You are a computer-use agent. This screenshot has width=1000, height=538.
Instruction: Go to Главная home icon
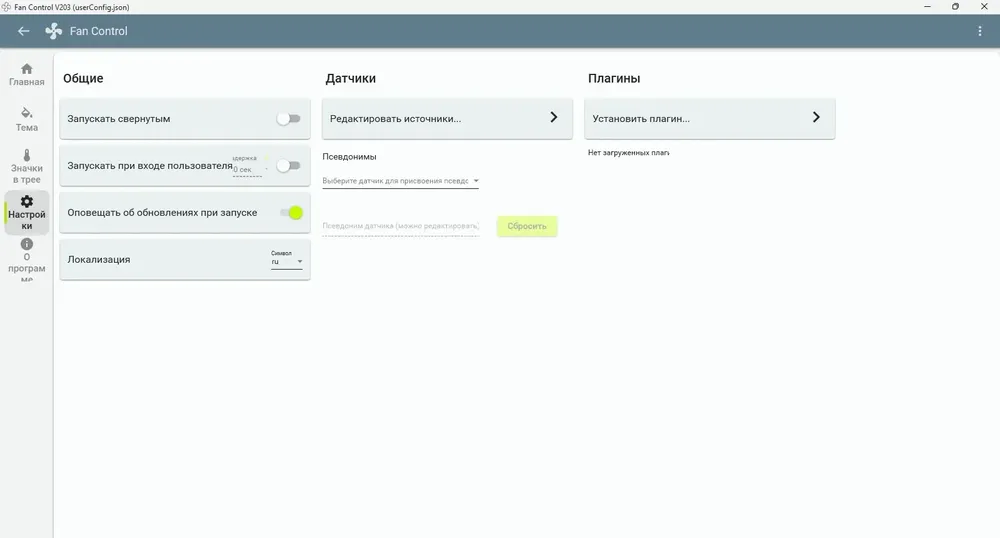coord(27,69)
